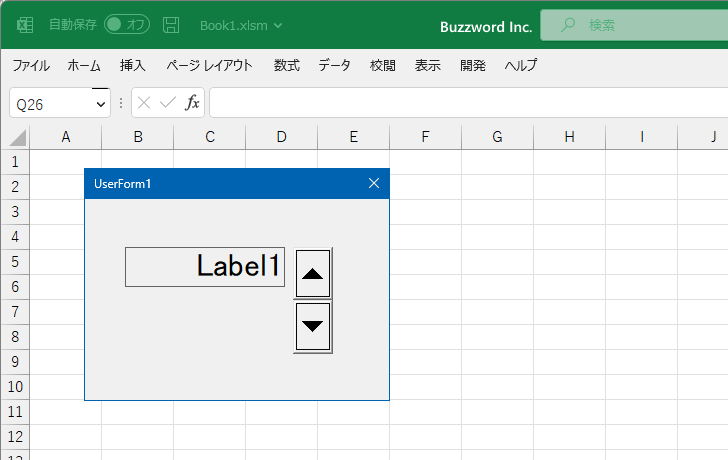Open the Book1.xlsm filename dropdown
The width and height of the screenshot is (728, 460).
(241, 26)
